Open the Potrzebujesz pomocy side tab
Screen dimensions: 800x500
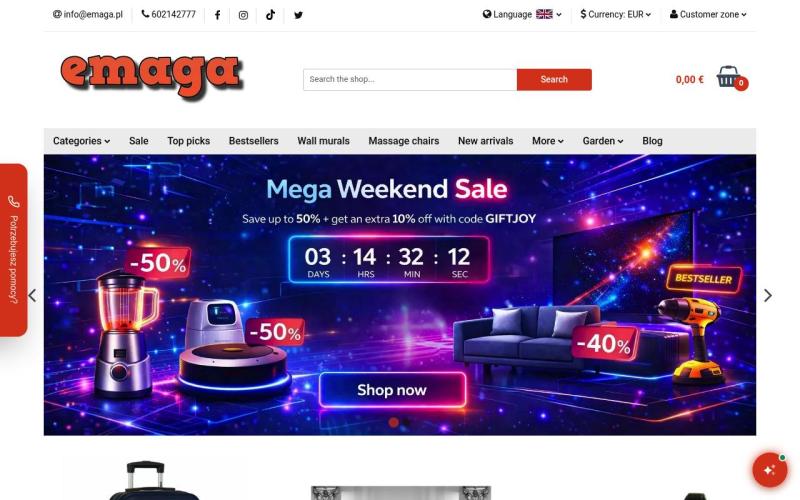[13, 250]
